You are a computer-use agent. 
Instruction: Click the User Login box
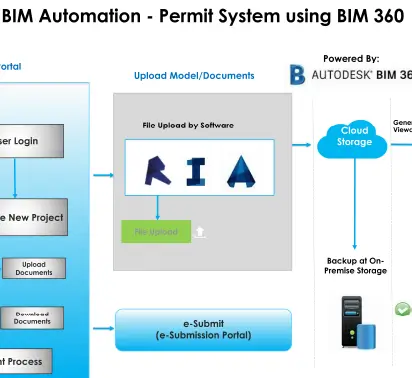point(32,141)
